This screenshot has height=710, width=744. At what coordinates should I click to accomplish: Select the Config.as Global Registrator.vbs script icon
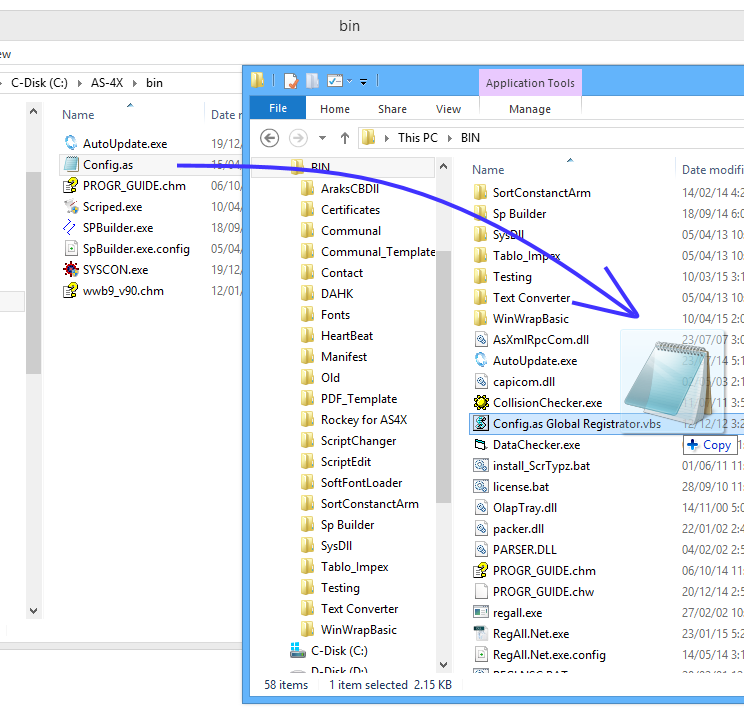pyautogui.click(x=481, y=424)
